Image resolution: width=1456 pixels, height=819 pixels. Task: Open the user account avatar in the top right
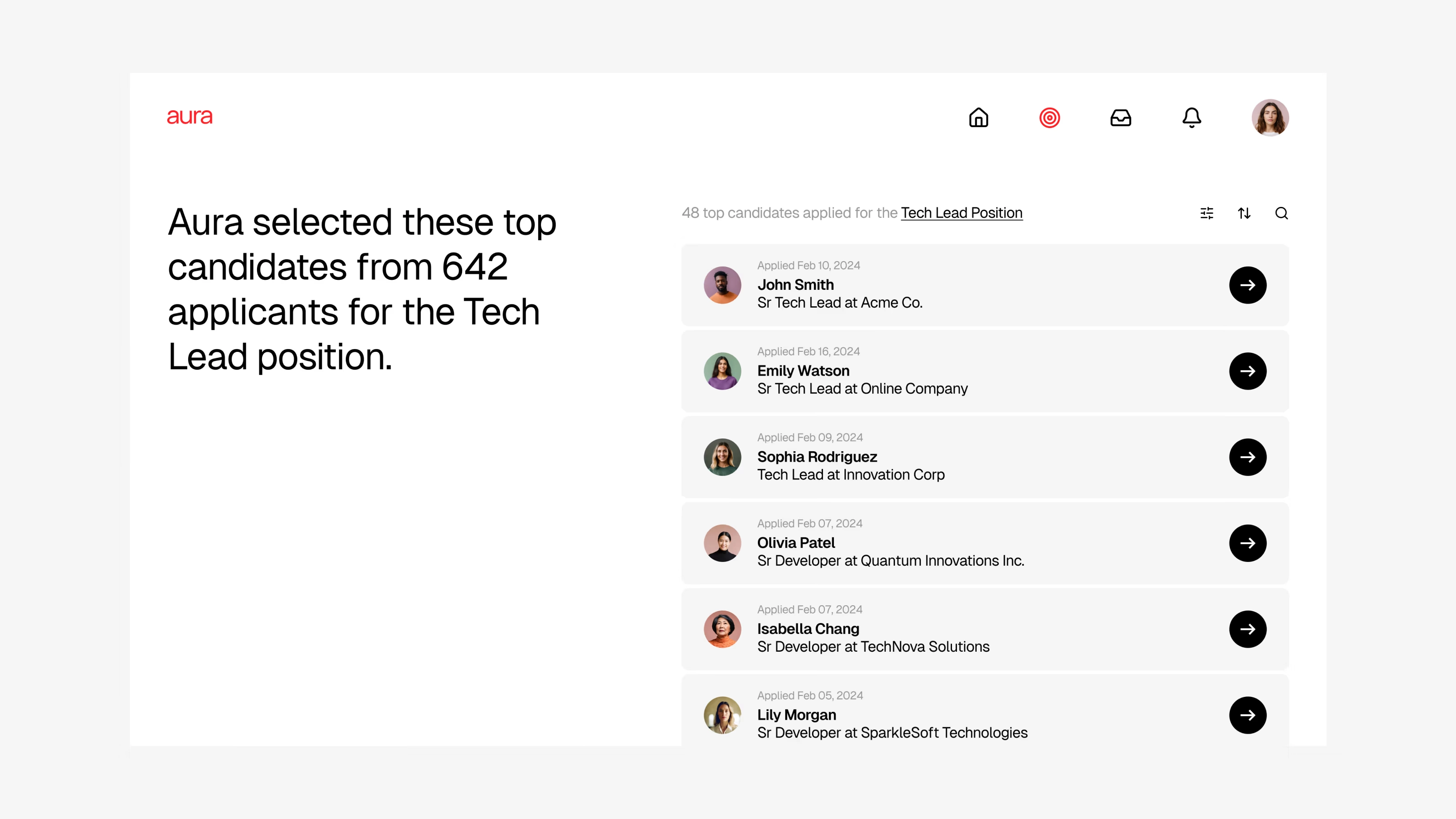(1270, 117)
